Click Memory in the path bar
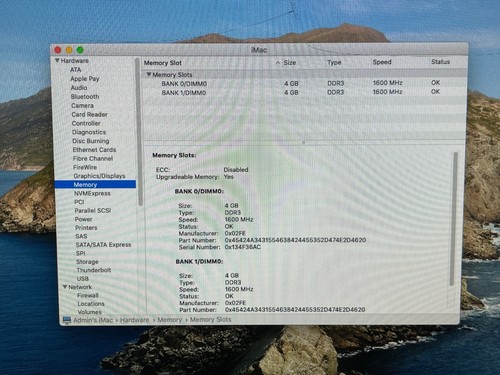 [170, 320]
